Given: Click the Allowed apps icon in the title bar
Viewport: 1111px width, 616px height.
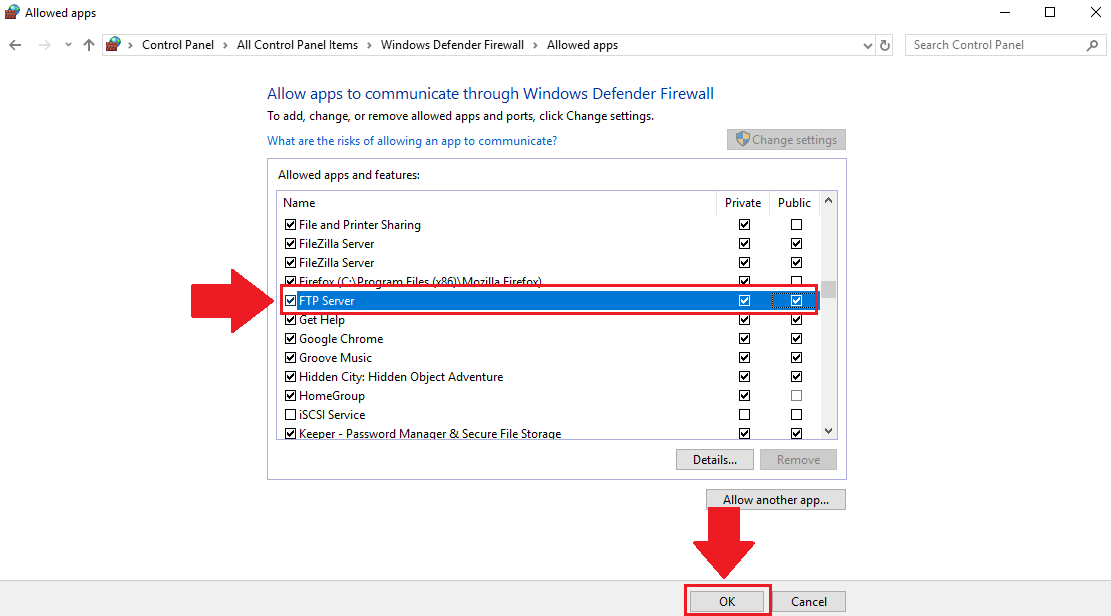Looking at the screenshot, I should [10, 12].
